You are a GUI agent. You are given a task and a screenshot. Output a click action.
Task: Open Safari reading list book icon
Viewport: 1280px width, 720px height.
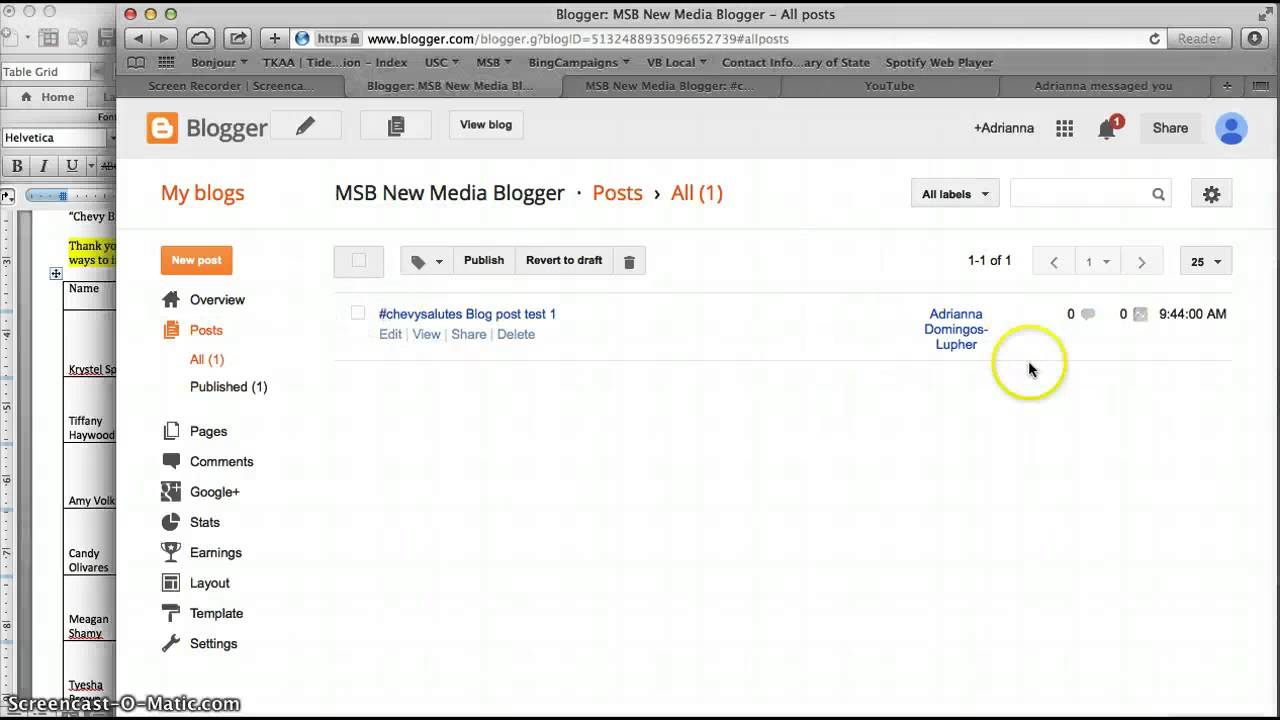point(136,62)
